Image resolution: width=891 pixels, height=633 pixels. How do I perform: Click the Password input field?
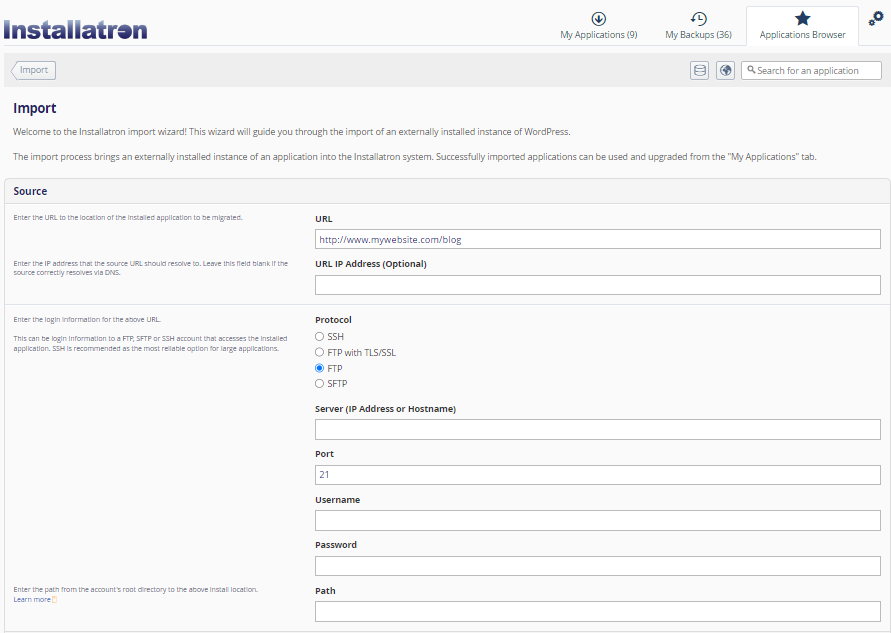coord(597,566)
